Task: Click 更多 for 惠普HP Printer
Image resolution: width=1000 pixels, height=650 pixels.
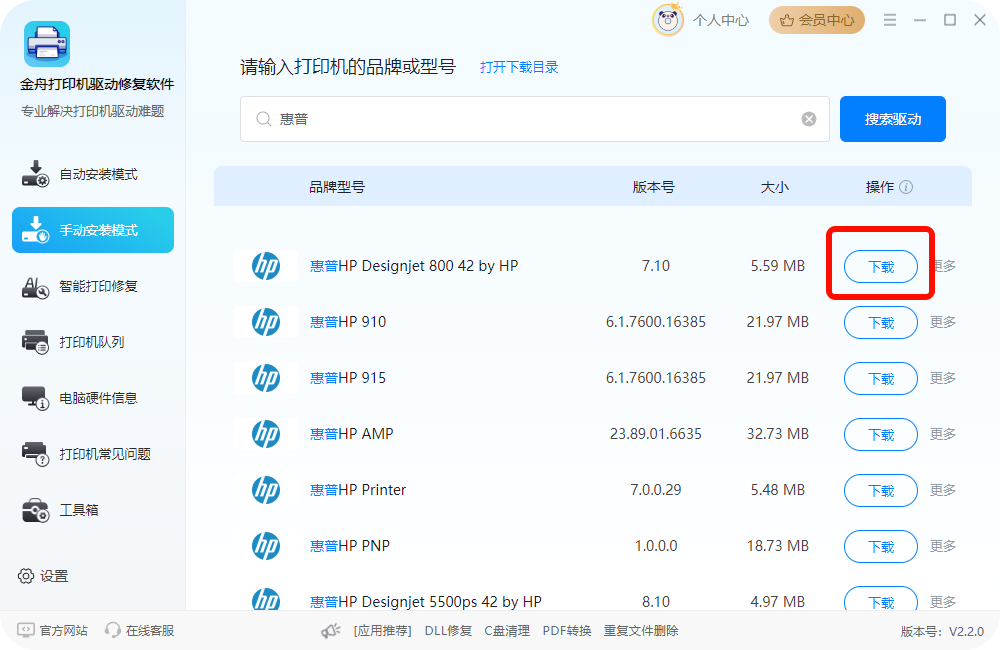Action: click(x=943, y=490)
